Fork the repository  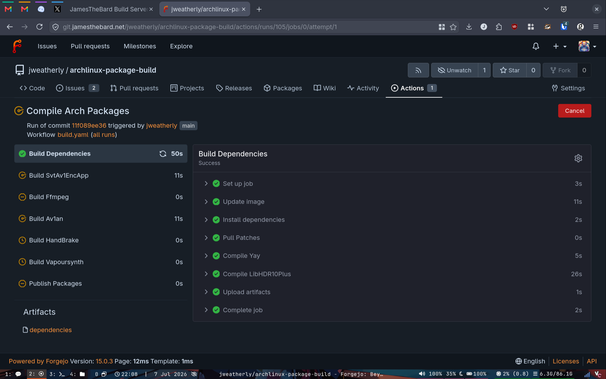pos(560,70)
